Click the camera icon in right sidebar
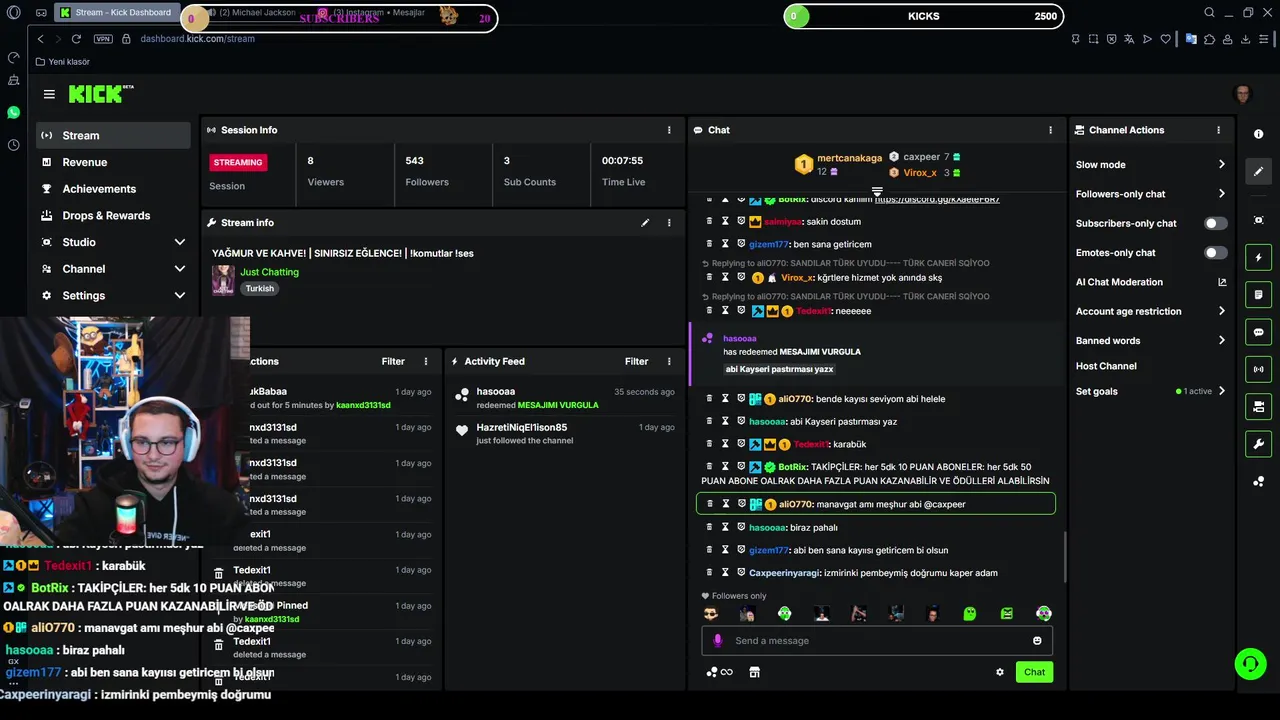This screenshot has width=1280, height=720. tap(1258, 220)
